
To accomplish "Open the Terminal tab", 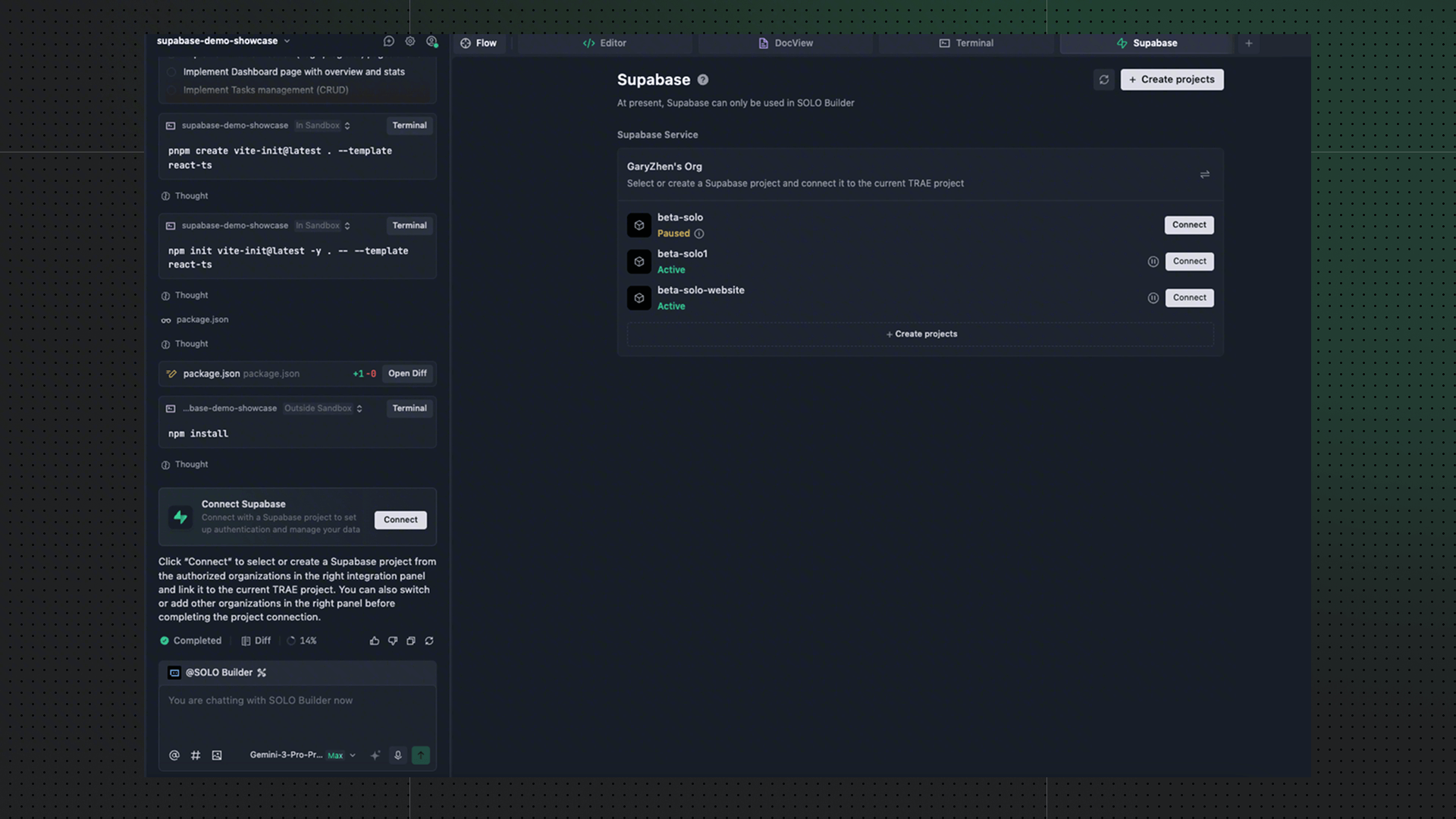I will (x=967, y=43).
